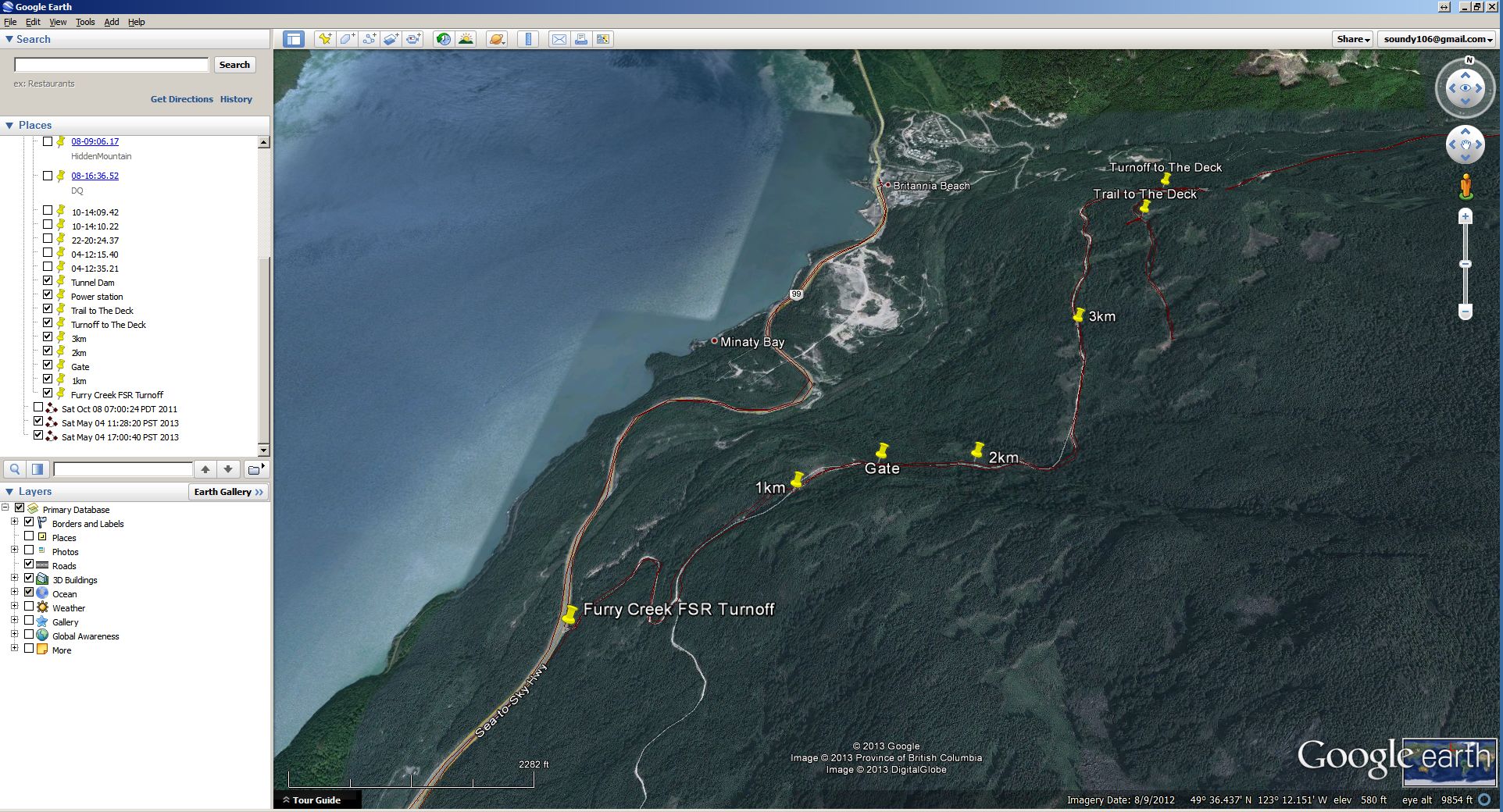Viewport: 1503px width, 812px height.
Task: Expand the Borders and Labels layer node
Action: pos(15,522)
